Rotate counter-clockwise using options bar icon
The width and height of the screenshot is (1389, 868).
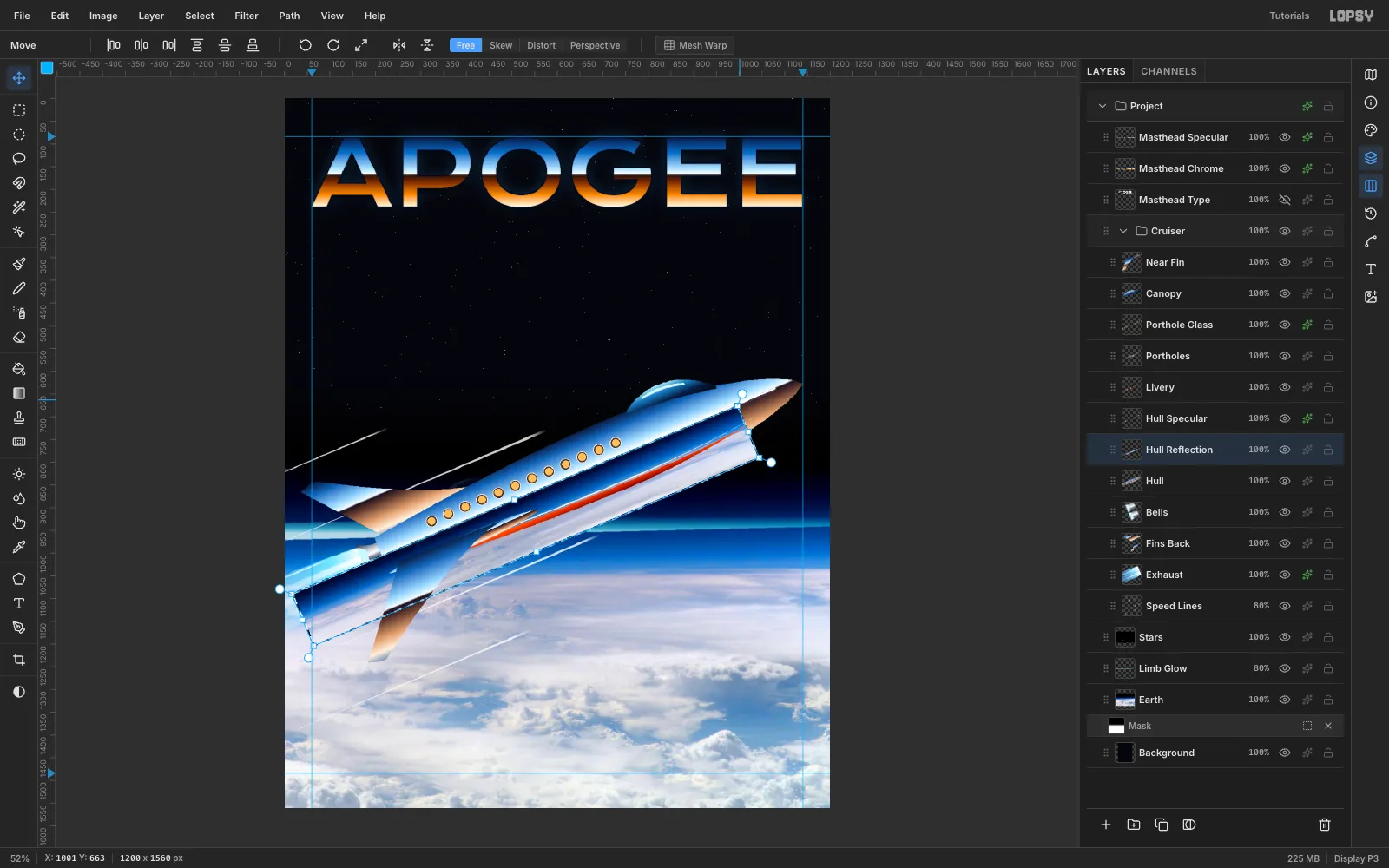click(306, 45)
